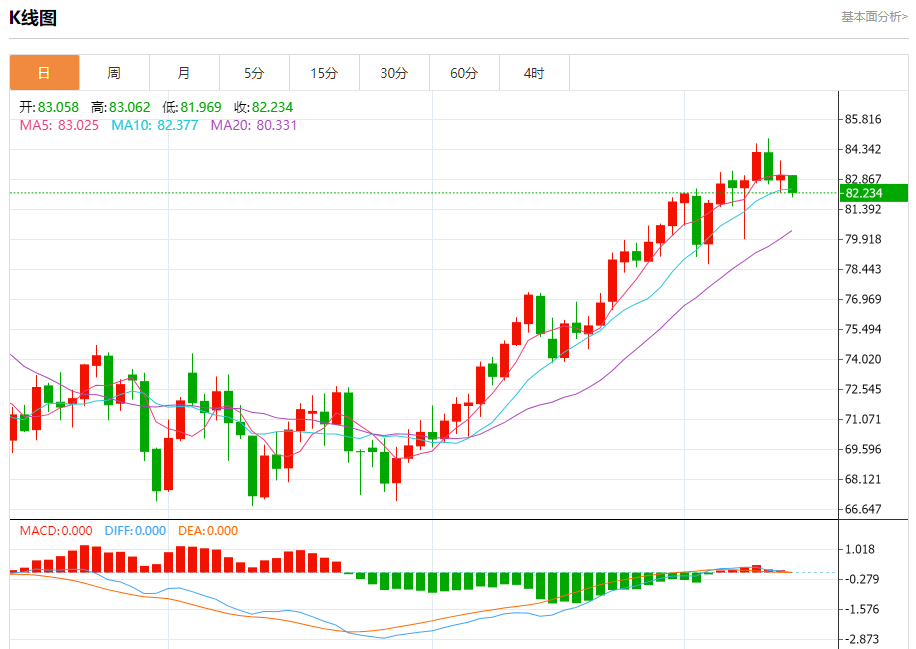This screenshot has height=649, width=916.
Task: Click the -0.279 MACD axis label
Action: click(860, 579)
